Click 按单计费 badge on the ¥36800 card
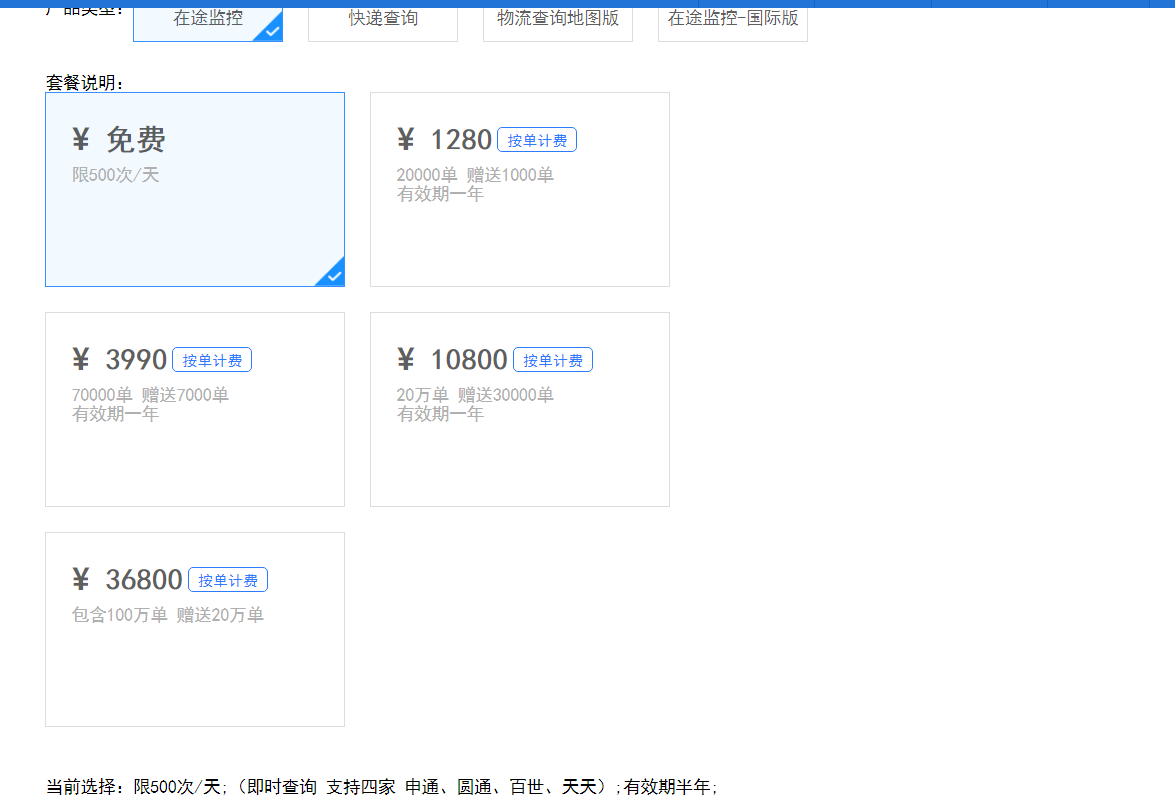The width and height of the screenshot is (1175, 805). [228, 579]
